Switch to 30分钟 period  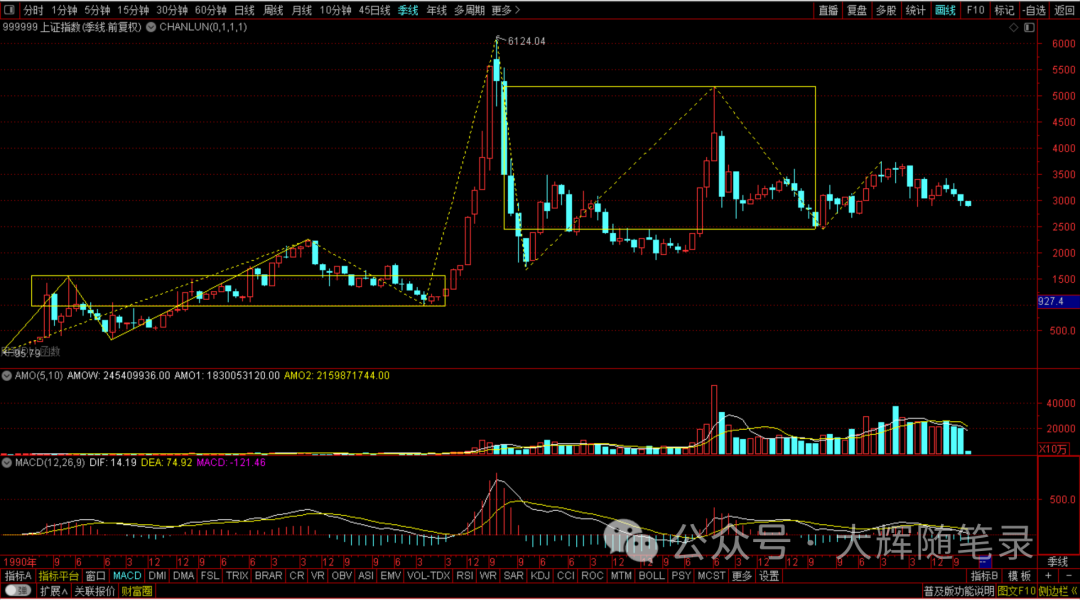pyautogui.click(x=172, y=10)
